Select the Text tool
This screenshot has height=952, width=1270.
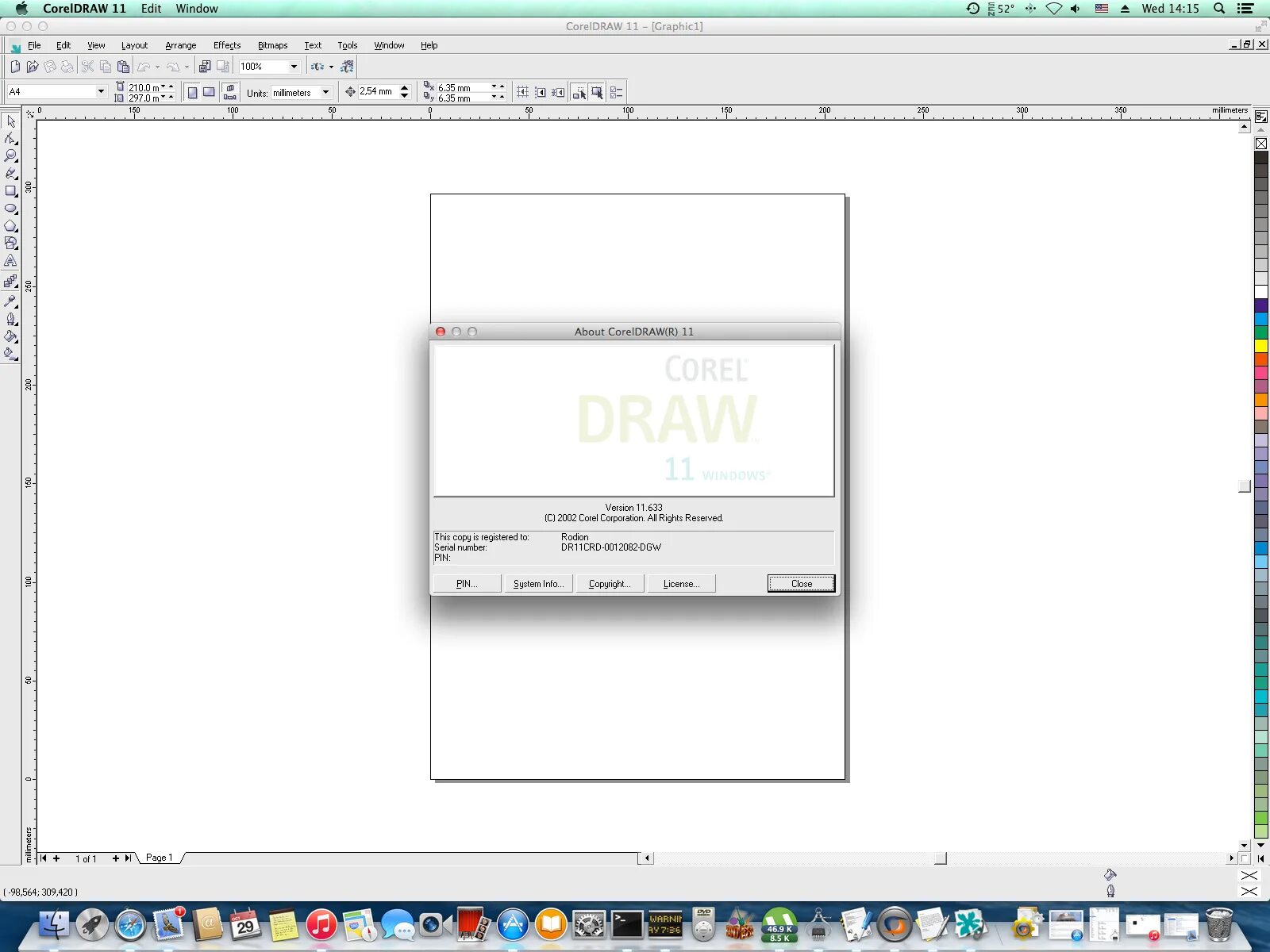11,261
